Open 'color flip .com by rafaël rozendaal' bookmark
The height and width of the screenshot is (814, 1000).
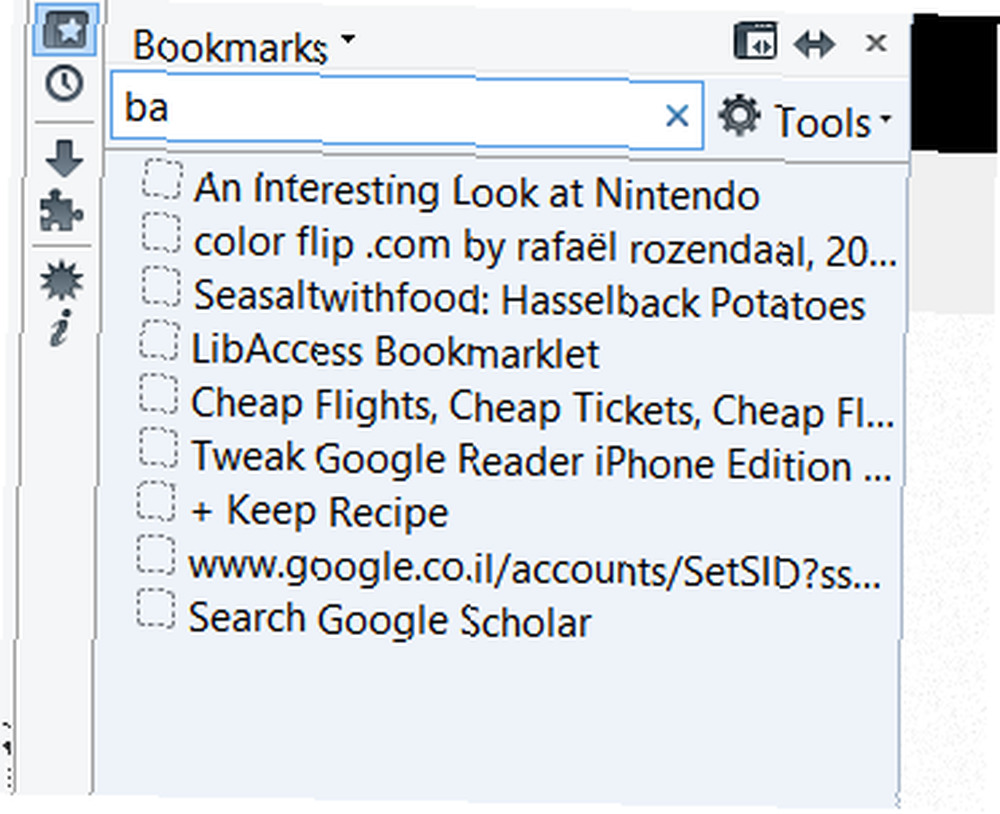click(x=545, y=246)
